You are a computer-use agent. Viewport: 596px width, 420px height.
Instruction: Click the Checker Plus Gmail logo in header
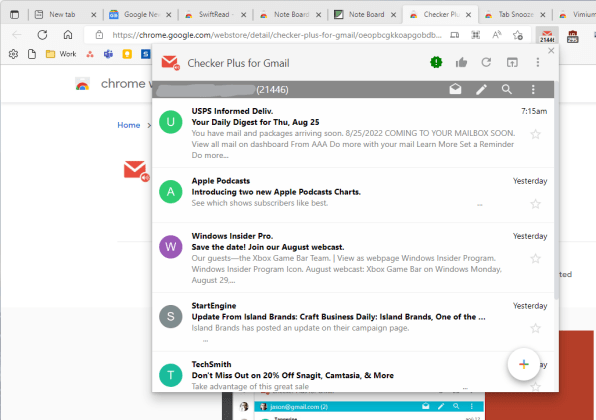coord(170,63)
